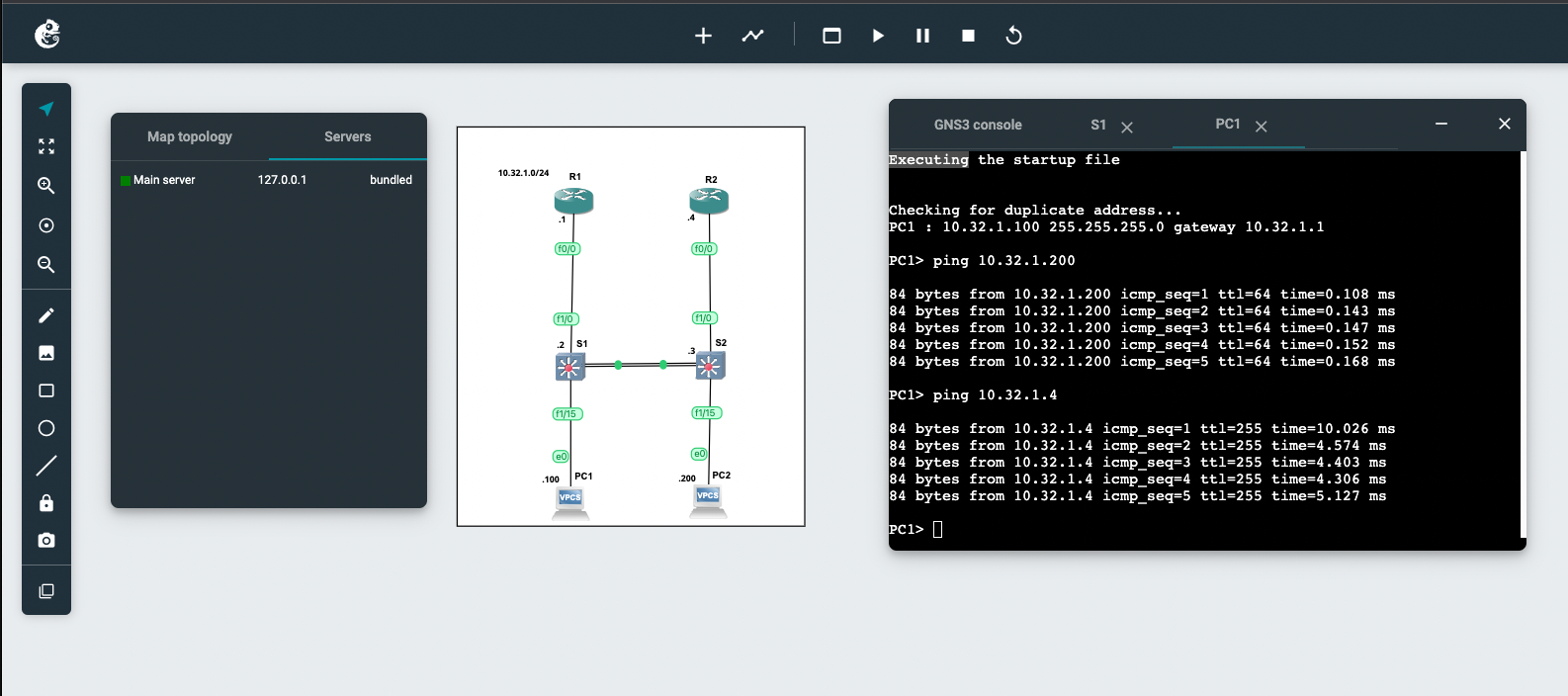Viewport: 1568px width, 696px height.
Task: Switch to the Map topology tab
Action: 190,136
